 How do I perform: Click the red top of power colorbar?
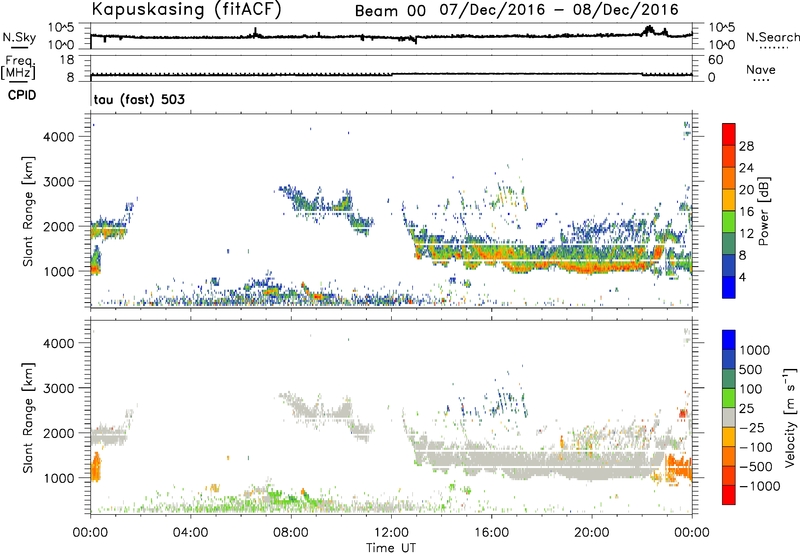click(x=729, y=134)
